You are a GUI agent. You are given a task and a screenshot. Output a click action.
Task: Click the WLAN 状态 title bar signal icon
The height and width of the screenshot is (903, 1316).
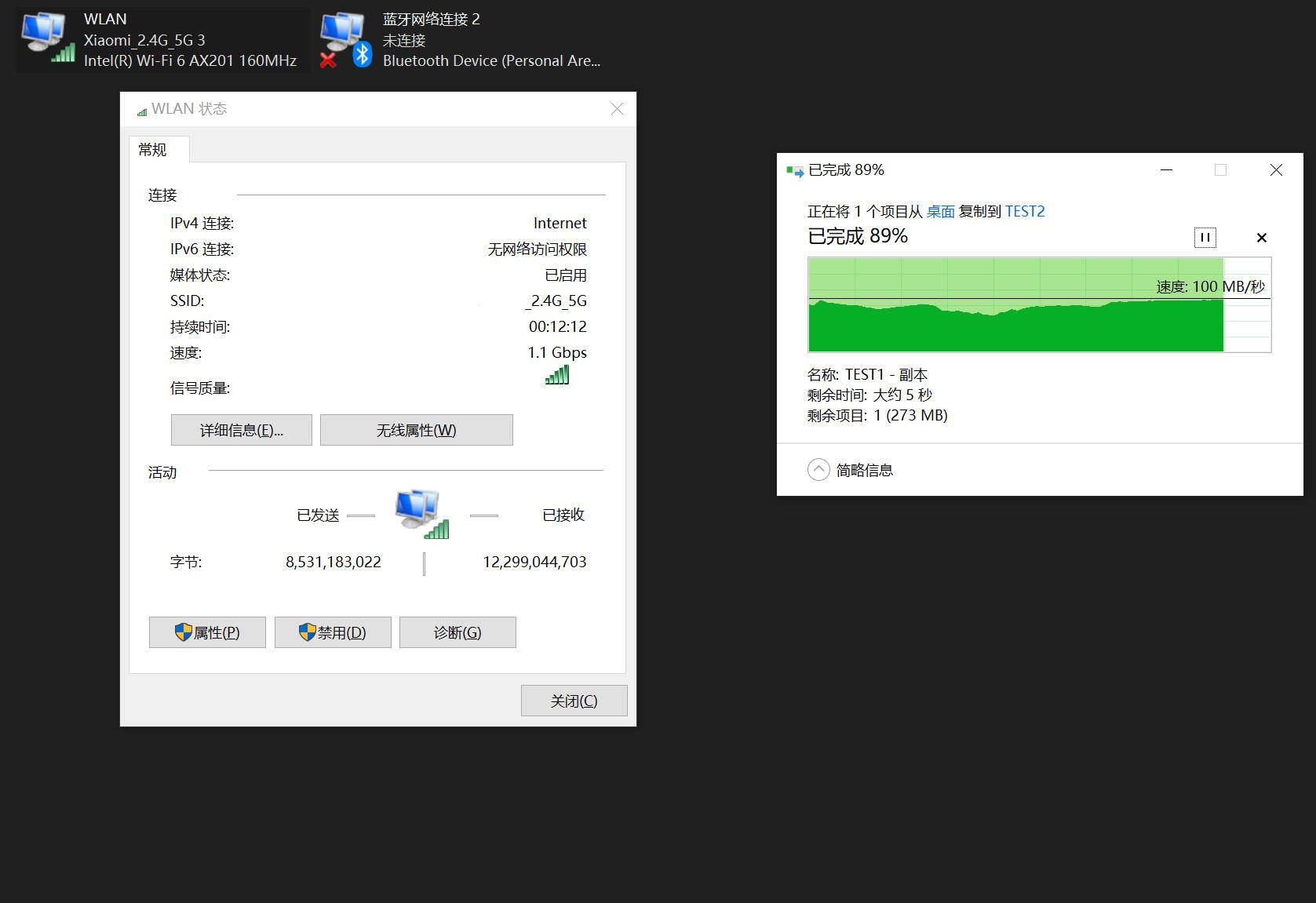[x=142, y=111]
